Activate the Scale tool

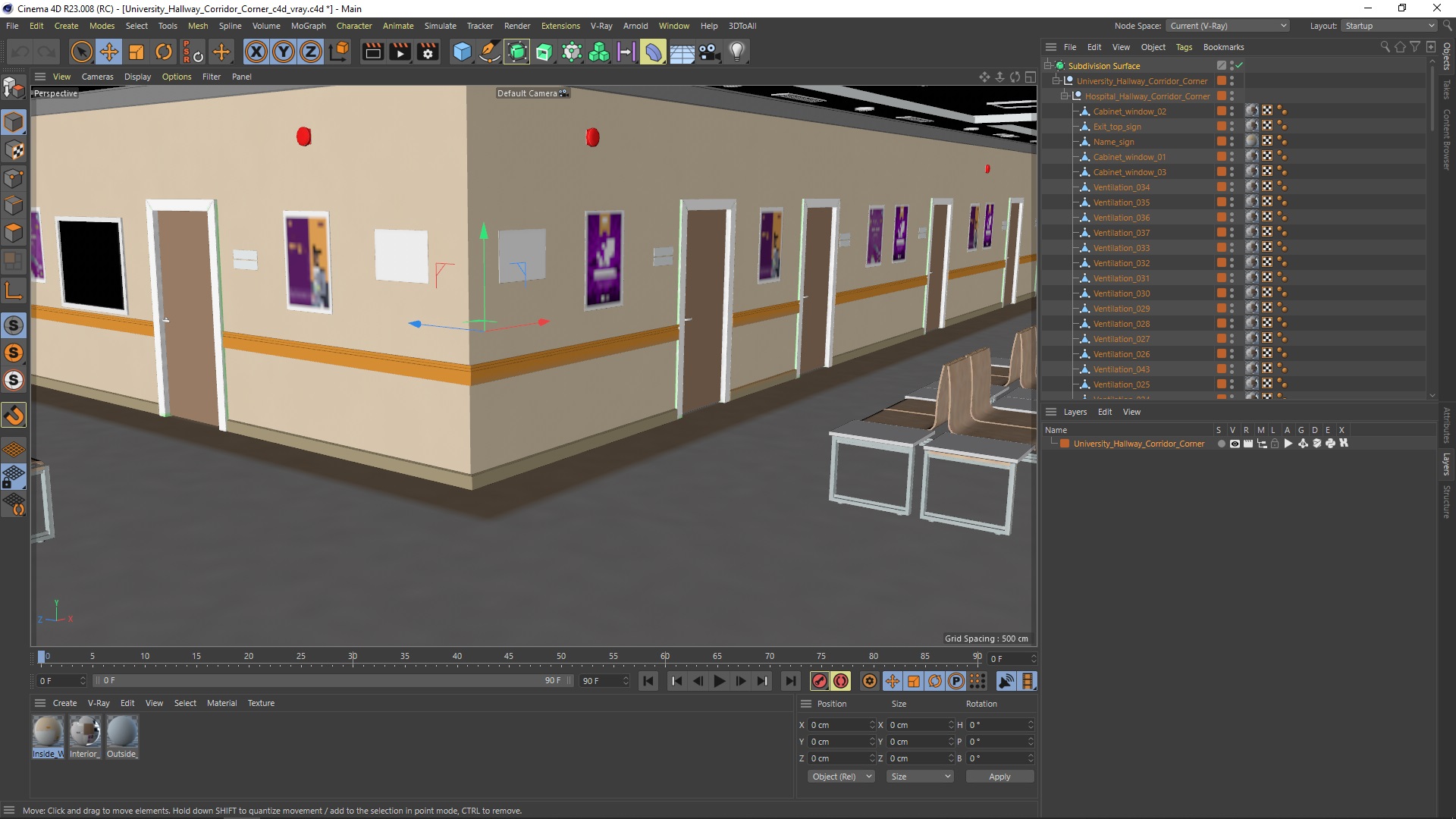(x=136, y=52)
